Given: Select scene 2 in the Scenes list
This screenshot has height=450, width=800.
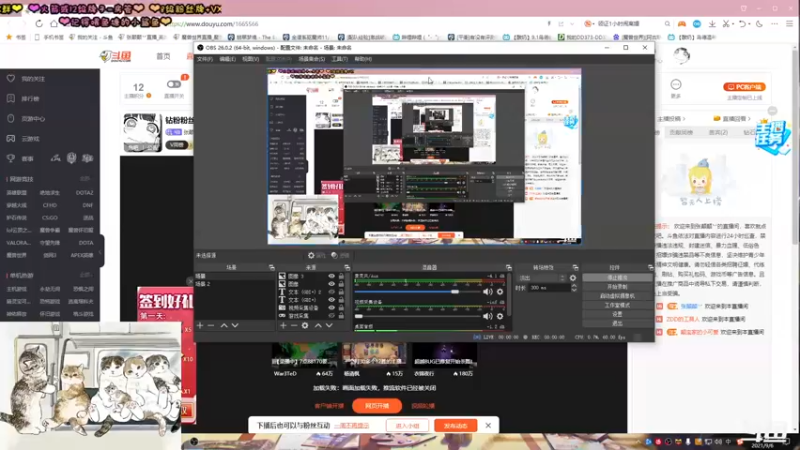Looking at the screenshot, I should tap(235, 284).
